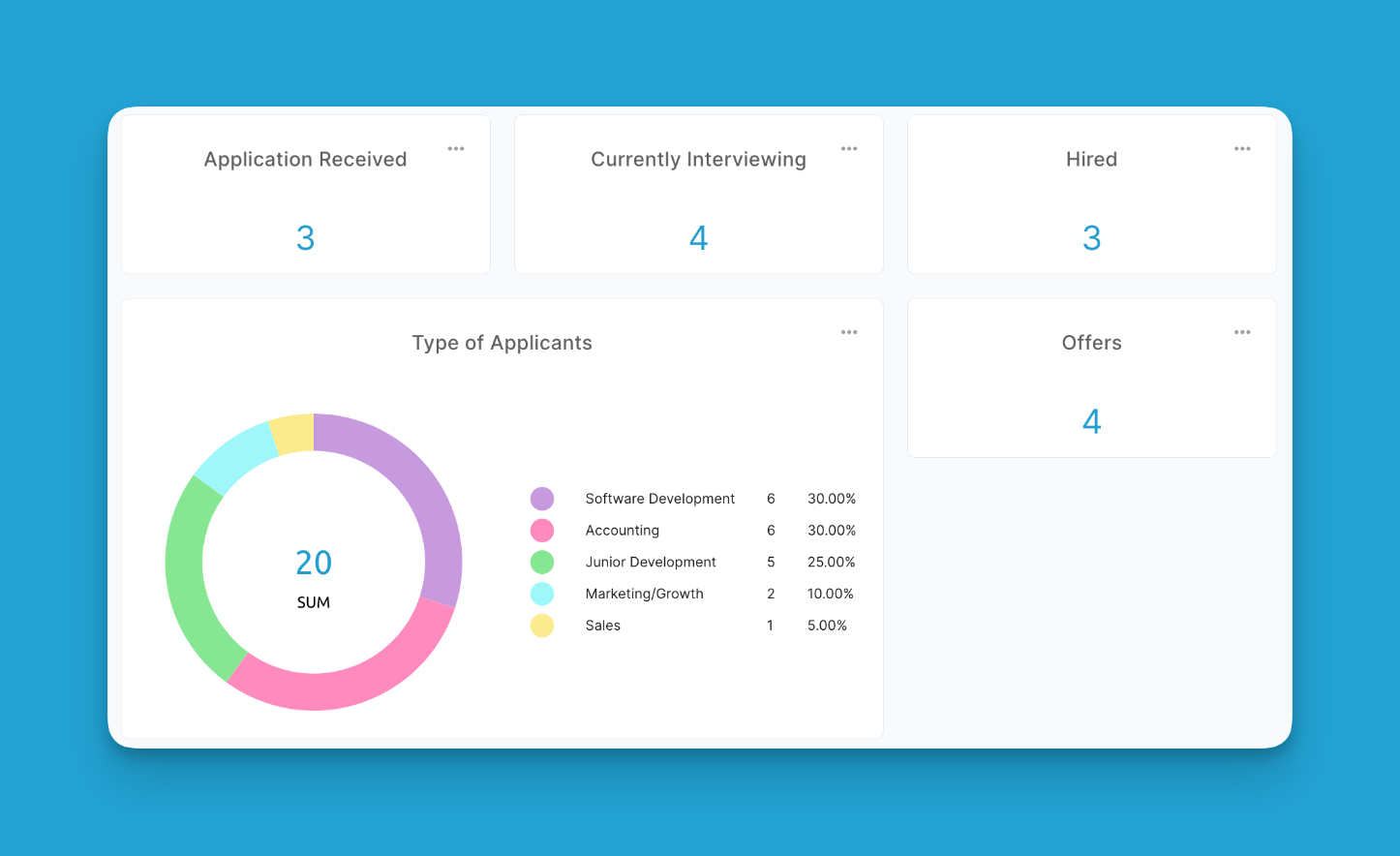The height and width of the screenshot is (856, 1400).
Task: Click the Accounting 30.00% percentage
Action: point(832,531)
